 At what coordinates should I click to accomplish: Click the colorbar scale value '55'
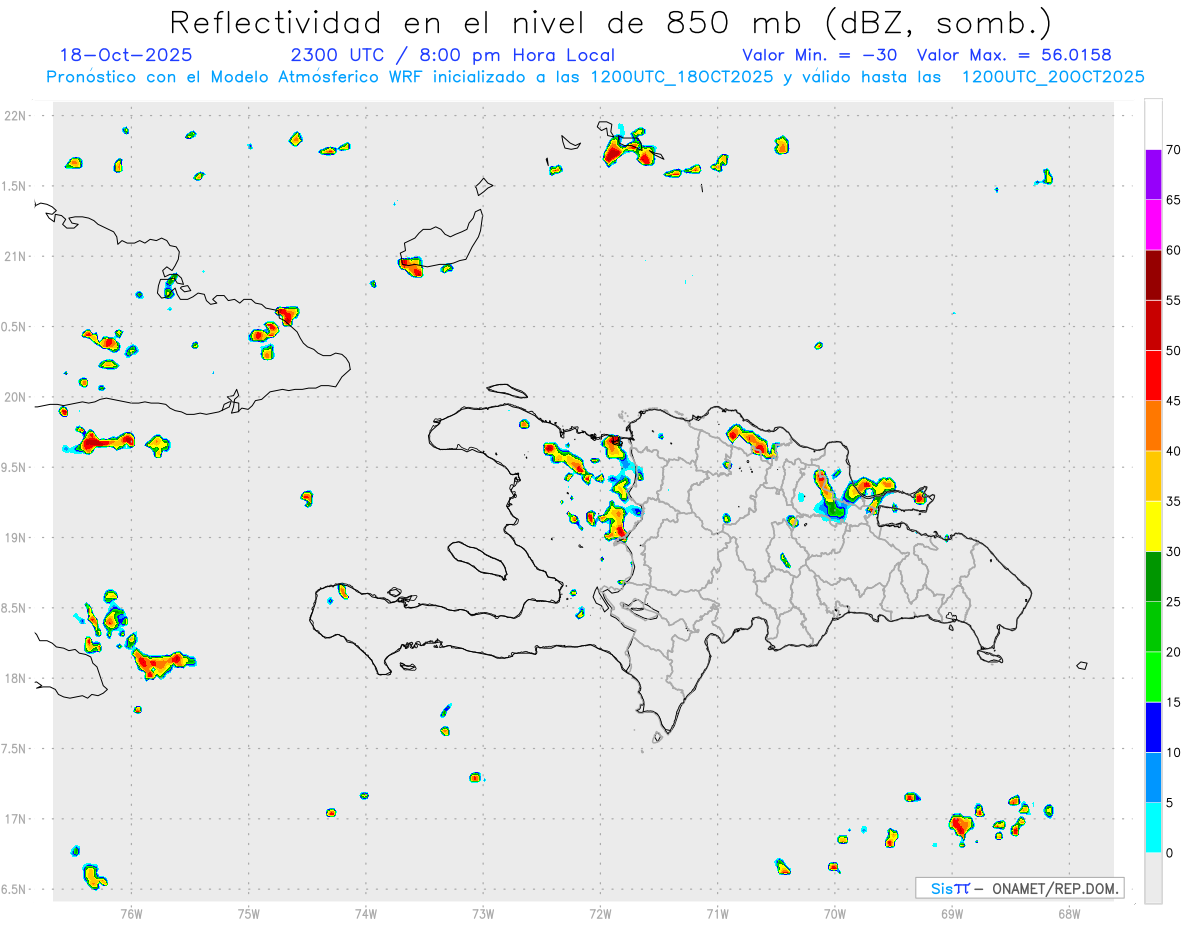click(1174, 301)
